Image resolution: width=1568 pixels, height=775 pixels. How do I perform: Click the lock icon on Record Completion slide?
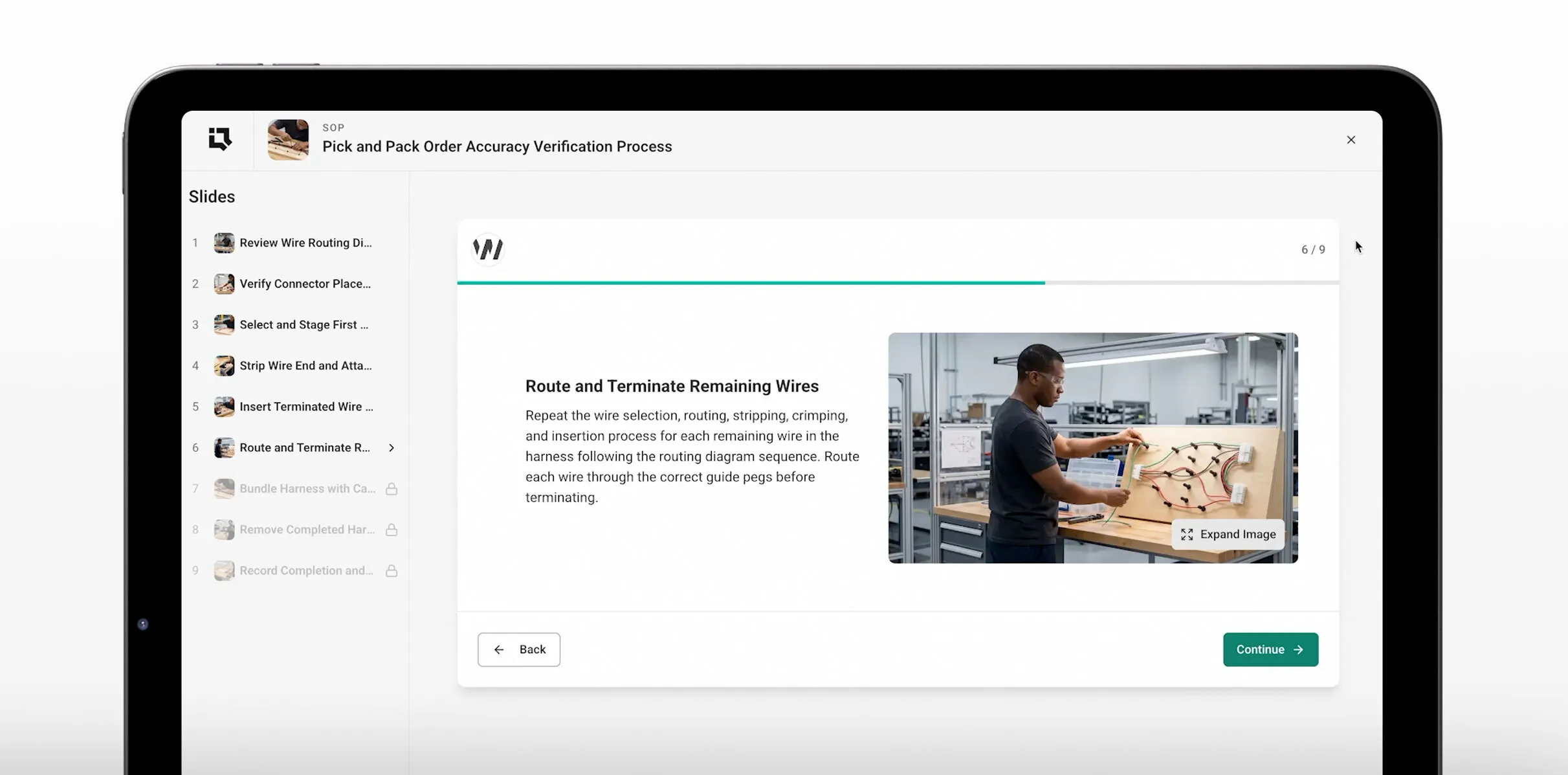click(392, 570)
